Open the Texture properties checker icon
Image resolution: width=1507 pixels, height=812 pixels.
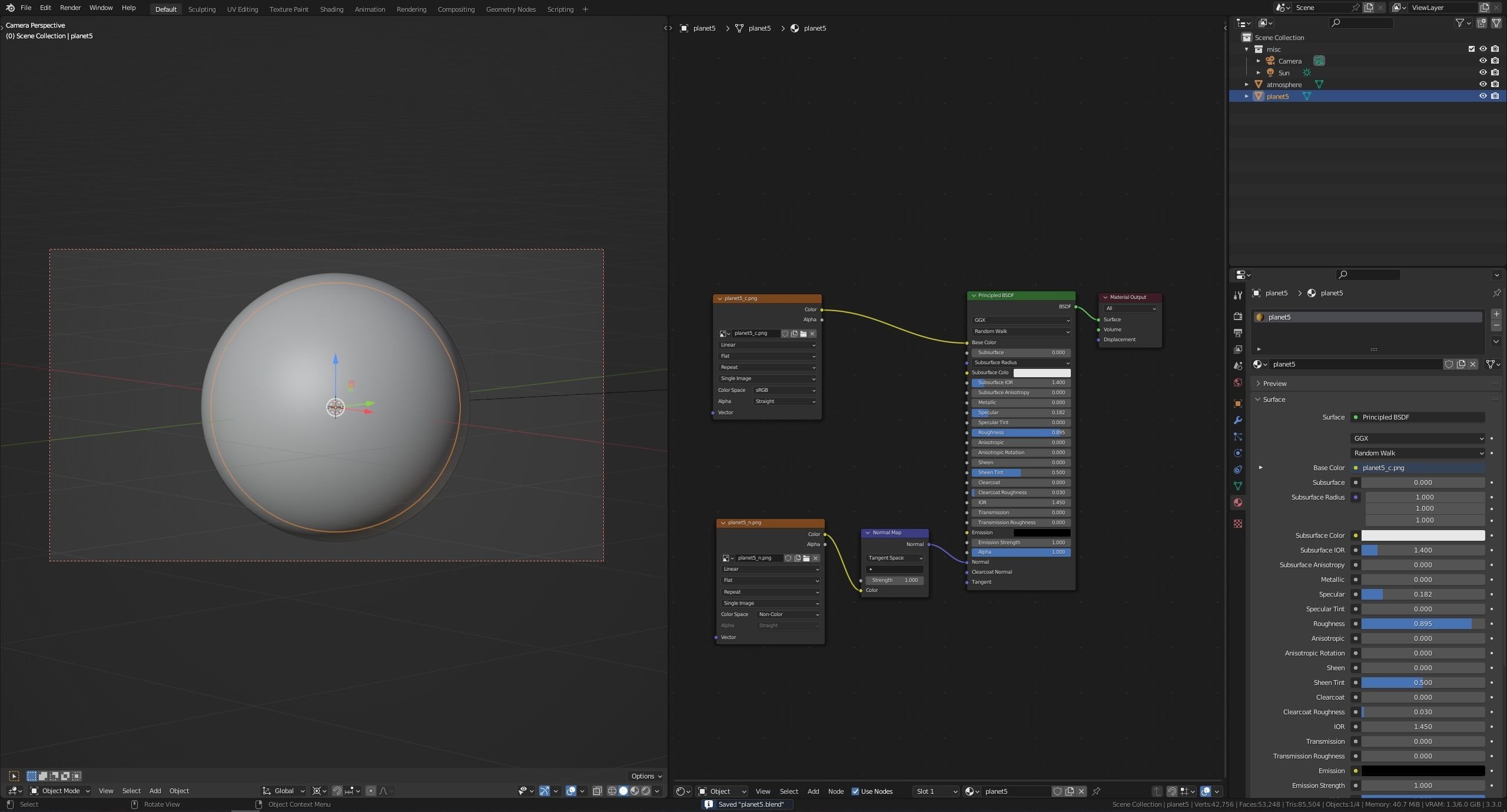point(1237,524)
